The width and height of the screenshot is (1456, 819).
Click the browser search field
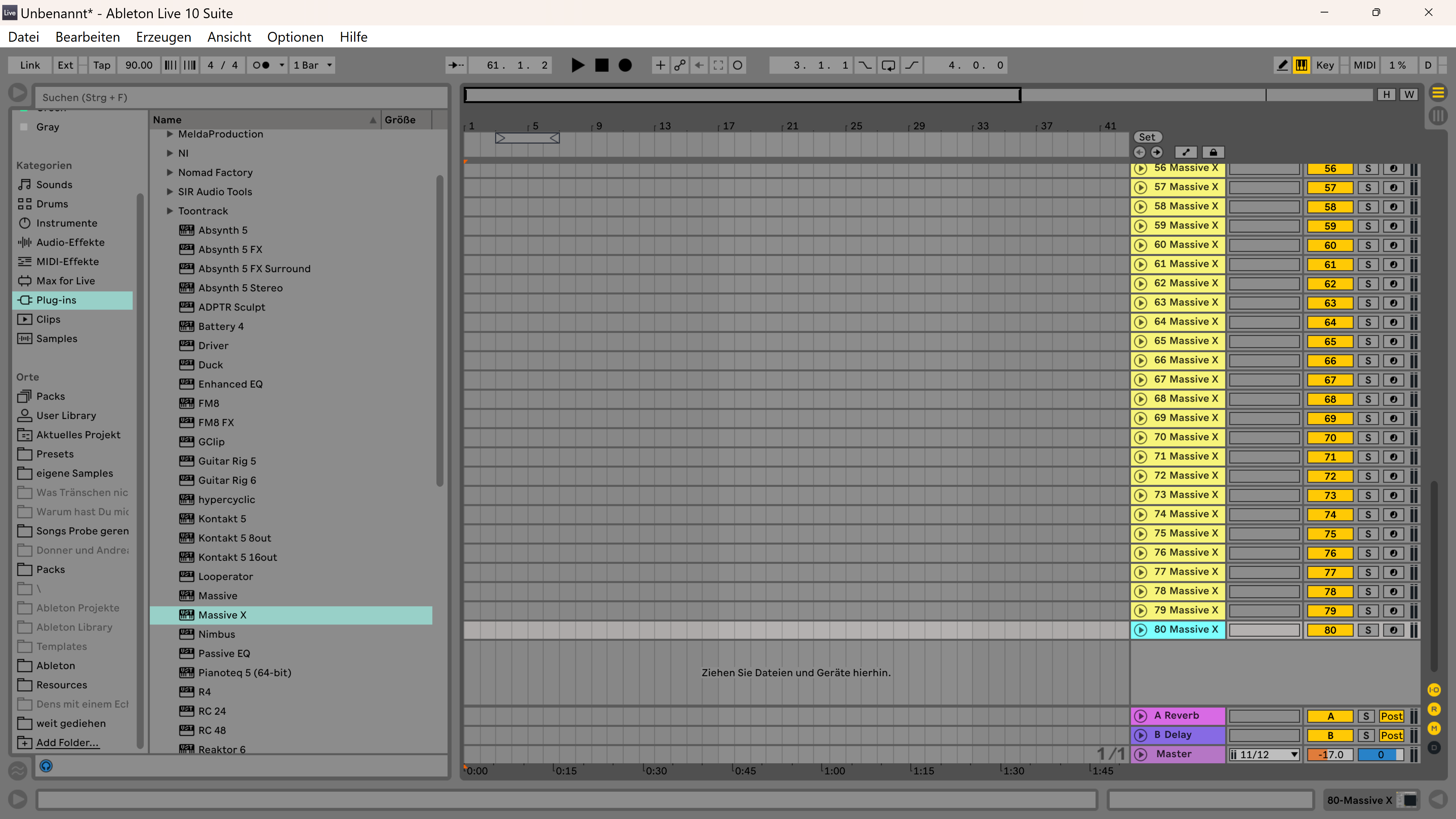pos(242,97)
